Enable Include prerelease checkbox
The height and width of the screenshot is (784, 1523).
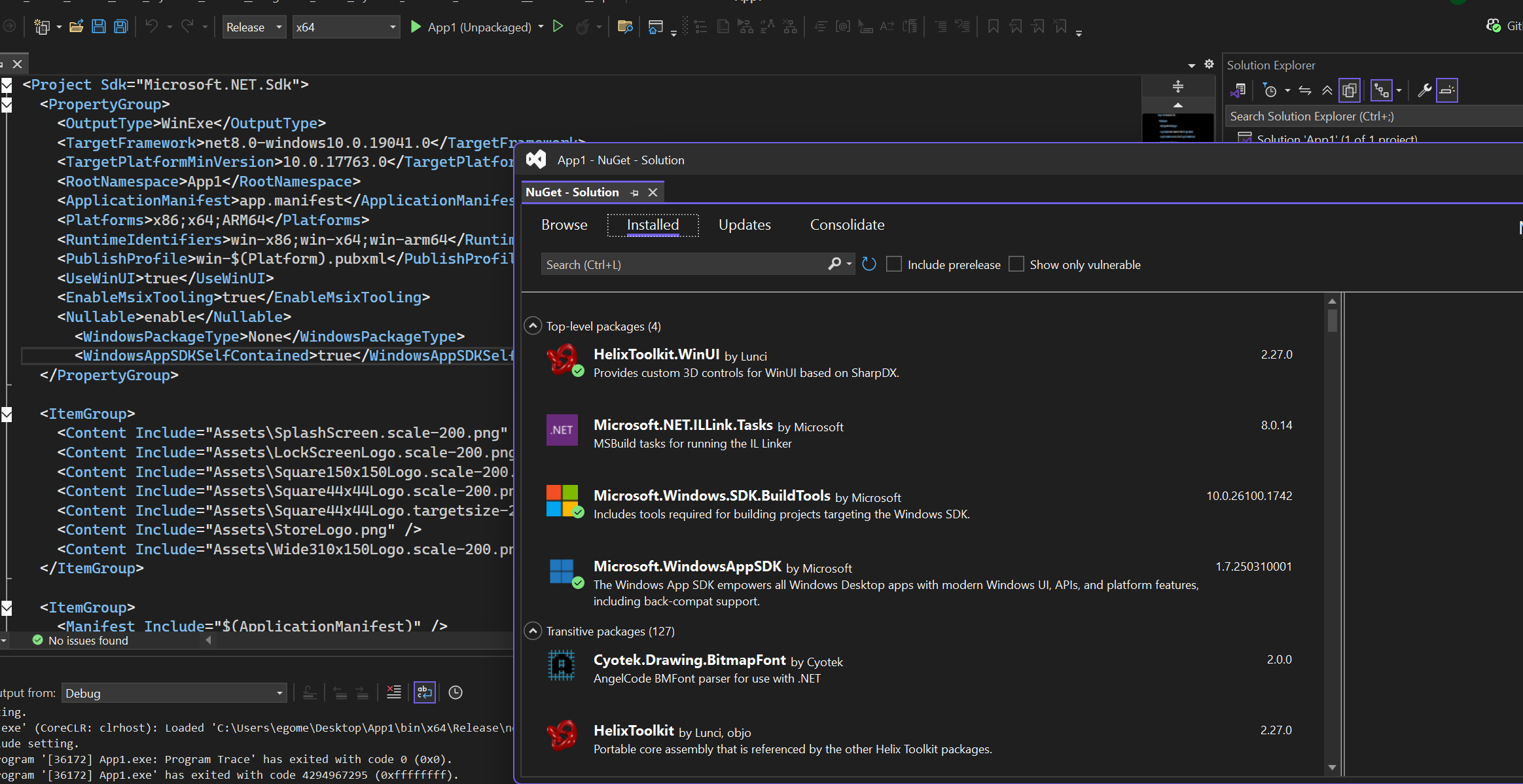[894, 264]
